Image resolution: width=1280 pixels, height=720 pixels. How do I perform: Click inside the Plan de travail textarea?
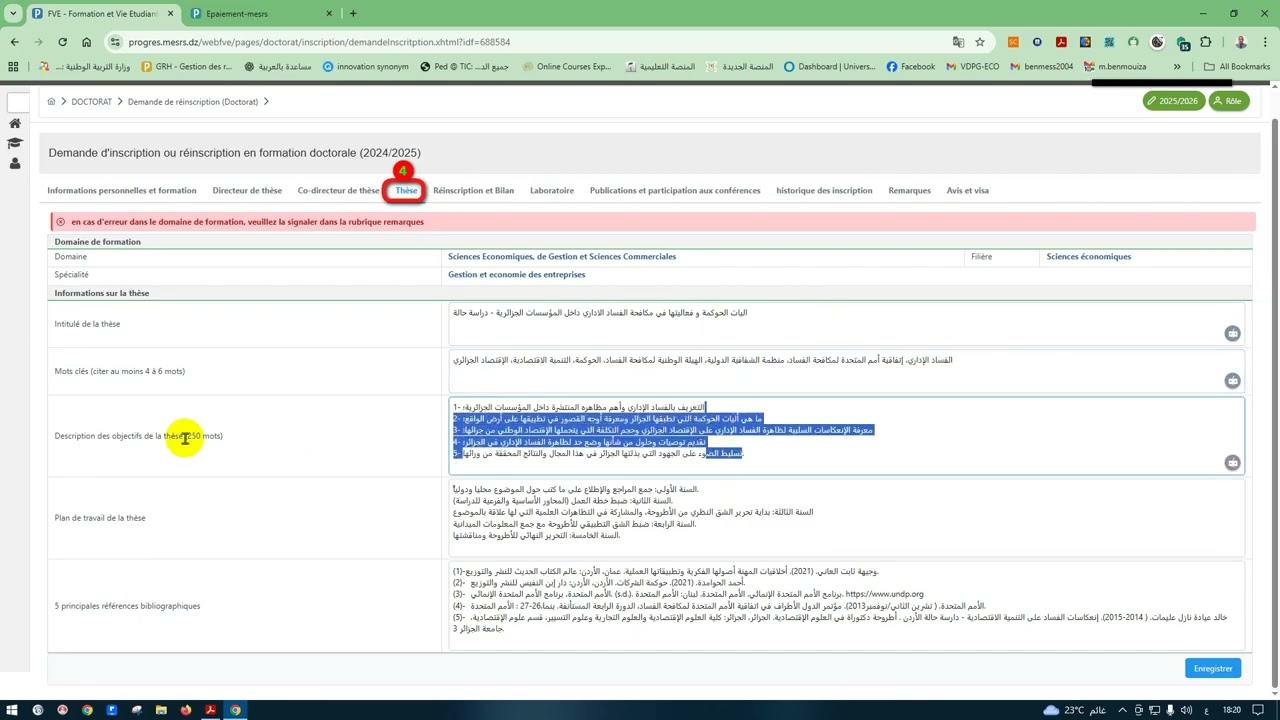[x=846, y=518]
